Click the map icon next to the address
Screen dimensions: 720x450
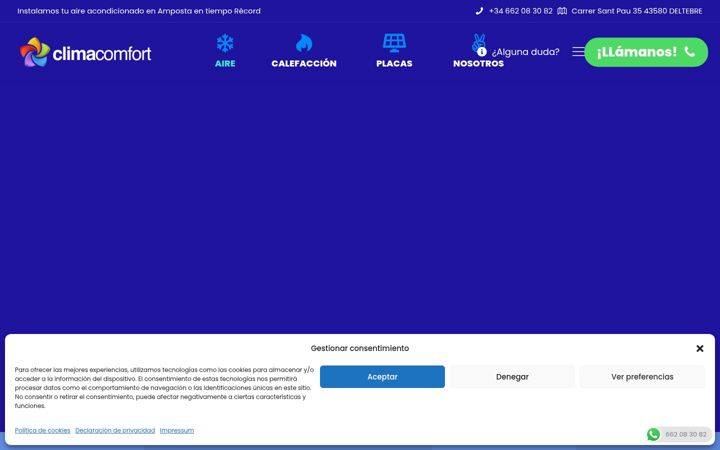[x=562, y=11]
